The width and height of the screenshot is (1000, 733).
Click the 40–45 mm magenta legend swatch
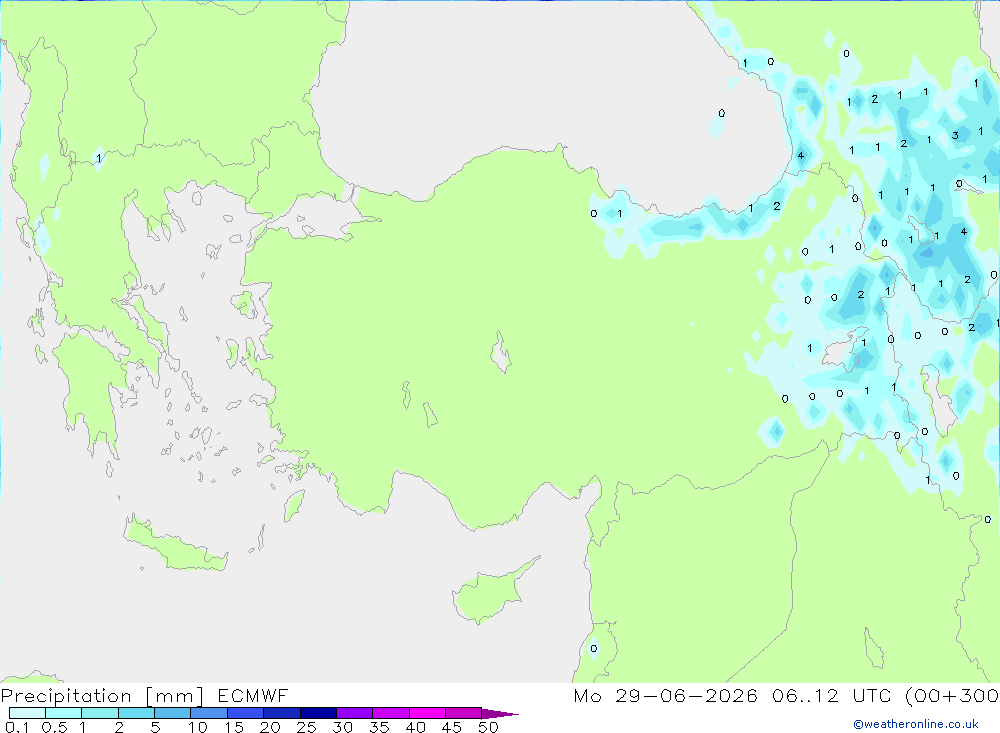click(427, 713)
